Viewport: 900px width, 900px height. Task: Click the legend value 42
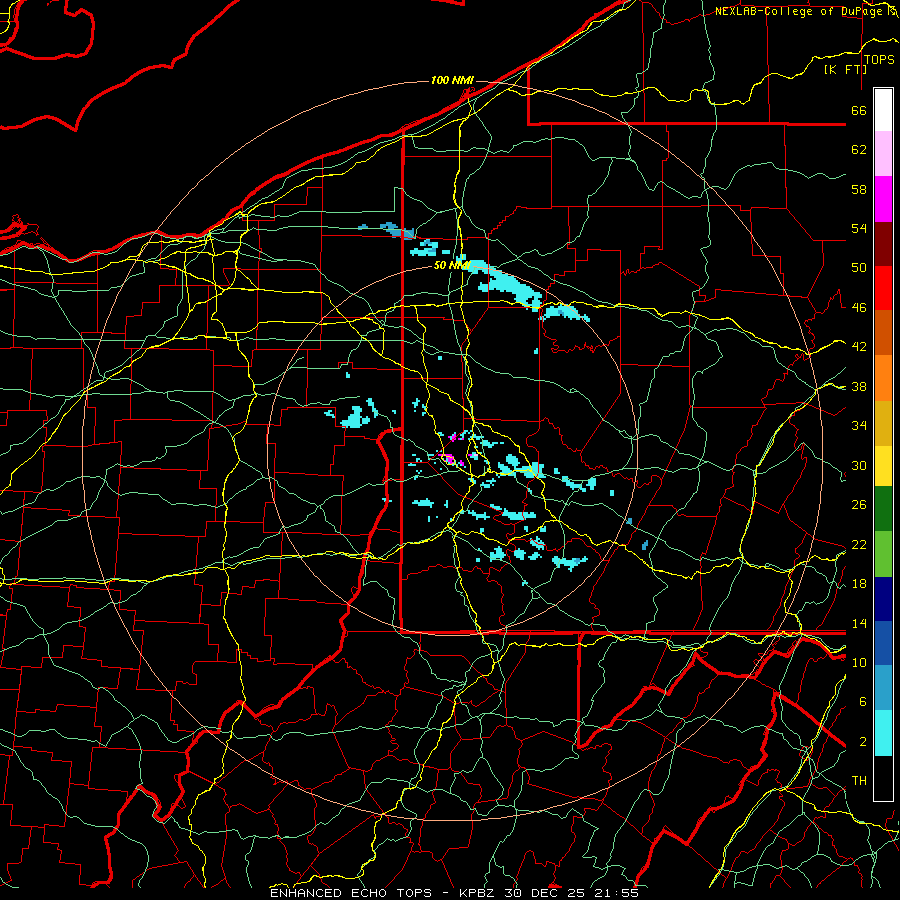click(859, 347)
